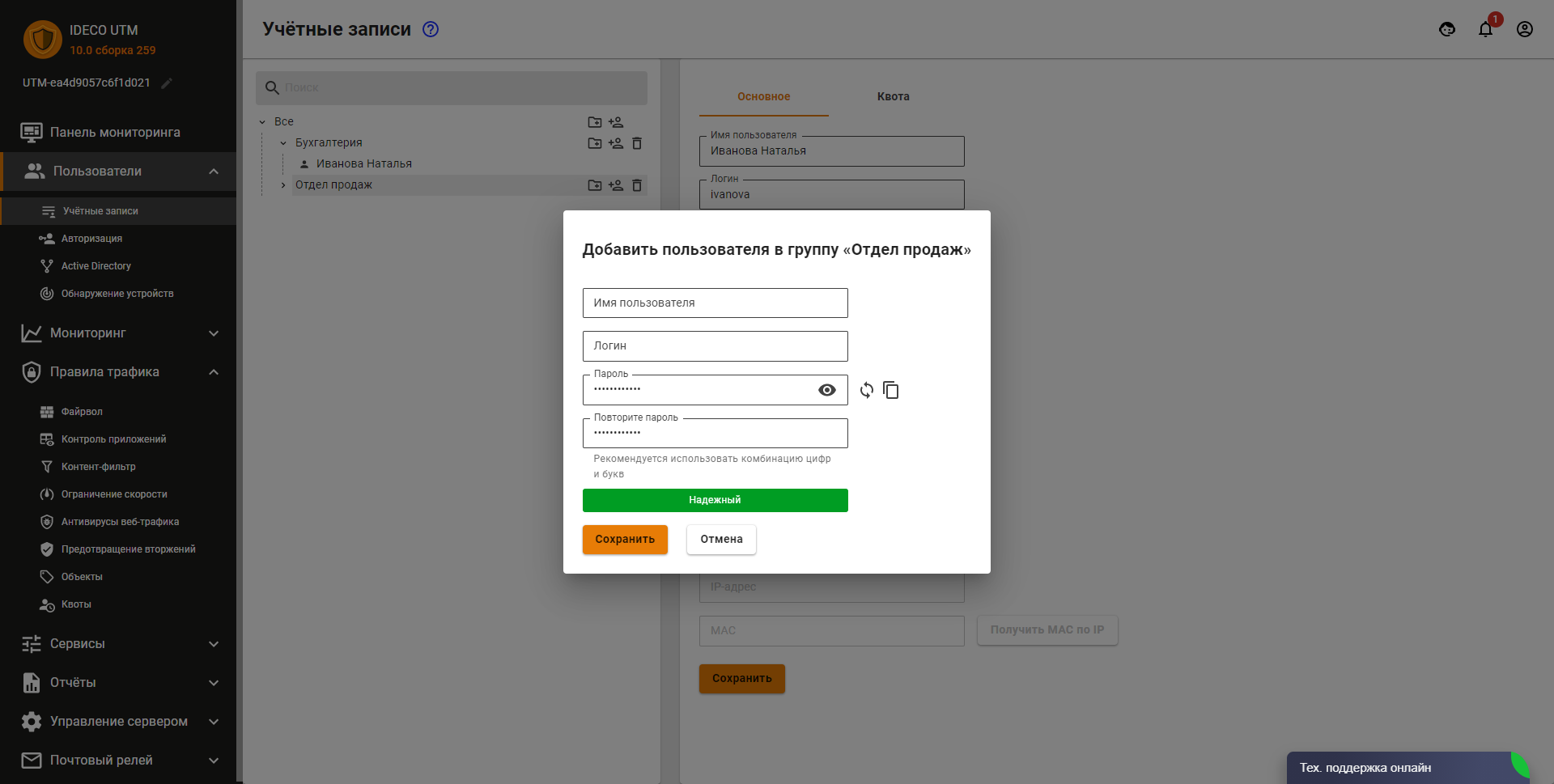Delete the Отдел продаж group
Image resolution: width=1554 pixels, height=784 pixels.
click(637, 185)
